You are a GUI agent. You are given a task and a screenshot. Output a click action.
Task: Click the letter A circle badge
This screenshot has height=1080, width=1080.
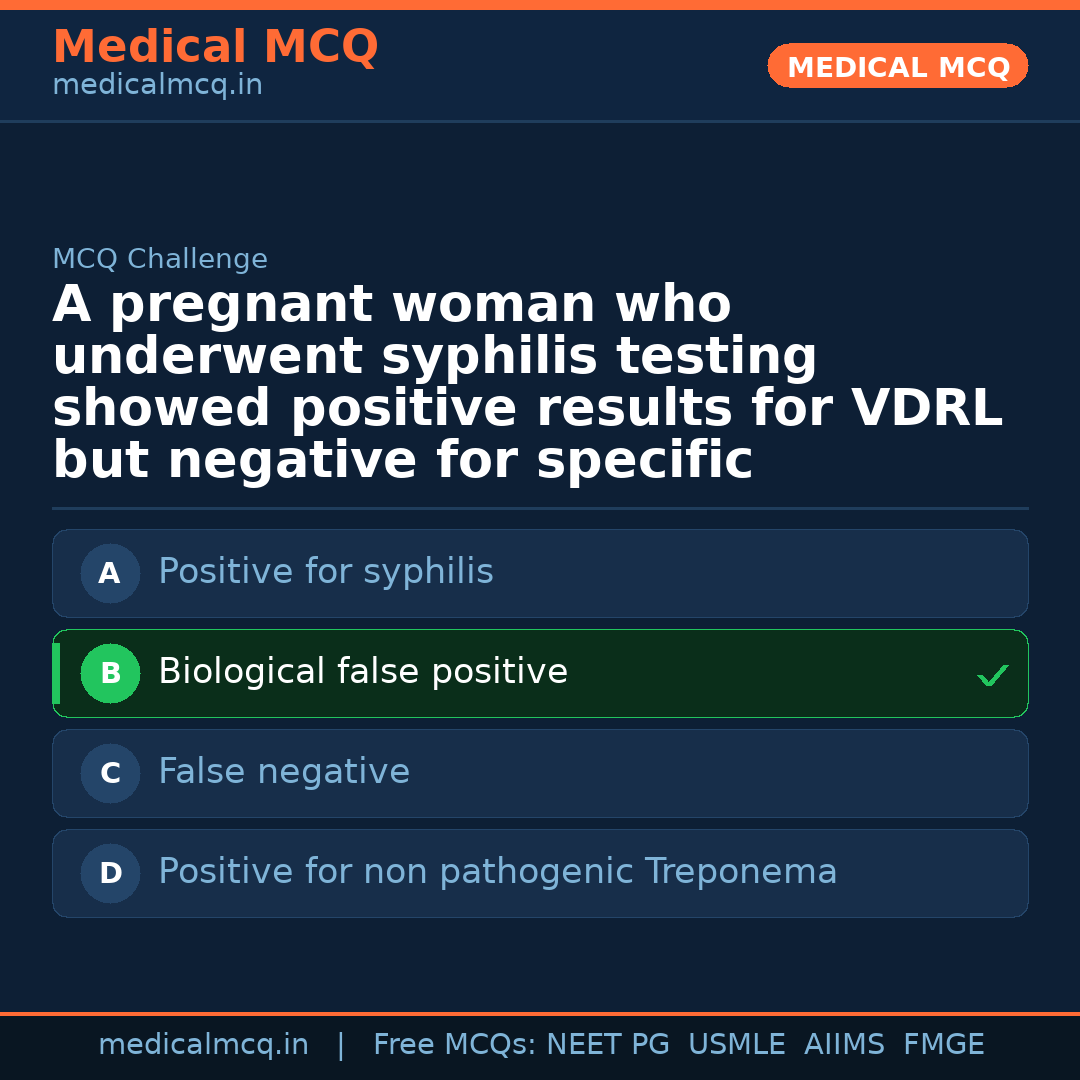coord(110,573)
